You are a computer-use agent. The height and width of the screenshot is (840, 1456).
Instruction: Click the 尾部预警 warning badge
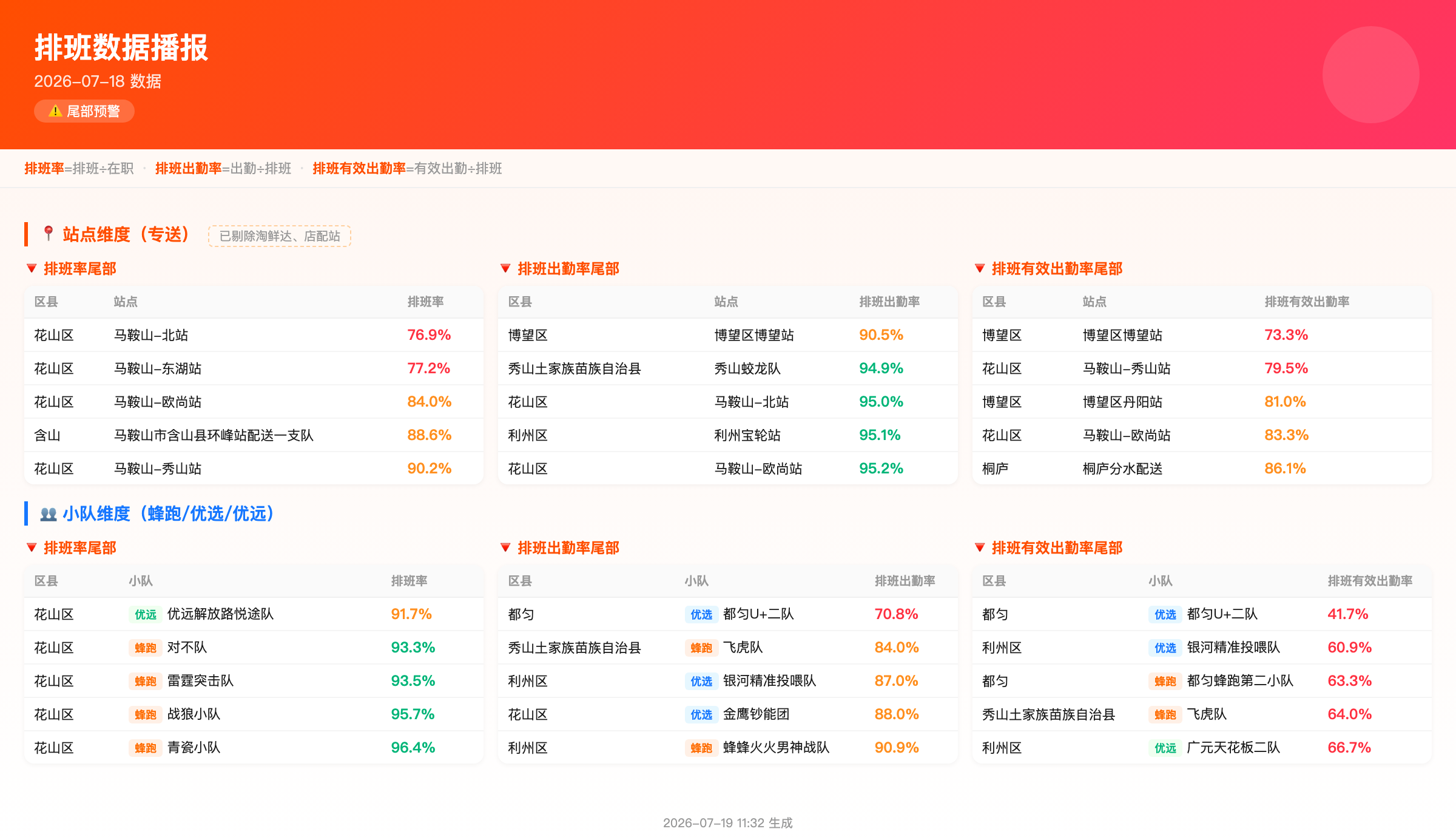[84, 111]
